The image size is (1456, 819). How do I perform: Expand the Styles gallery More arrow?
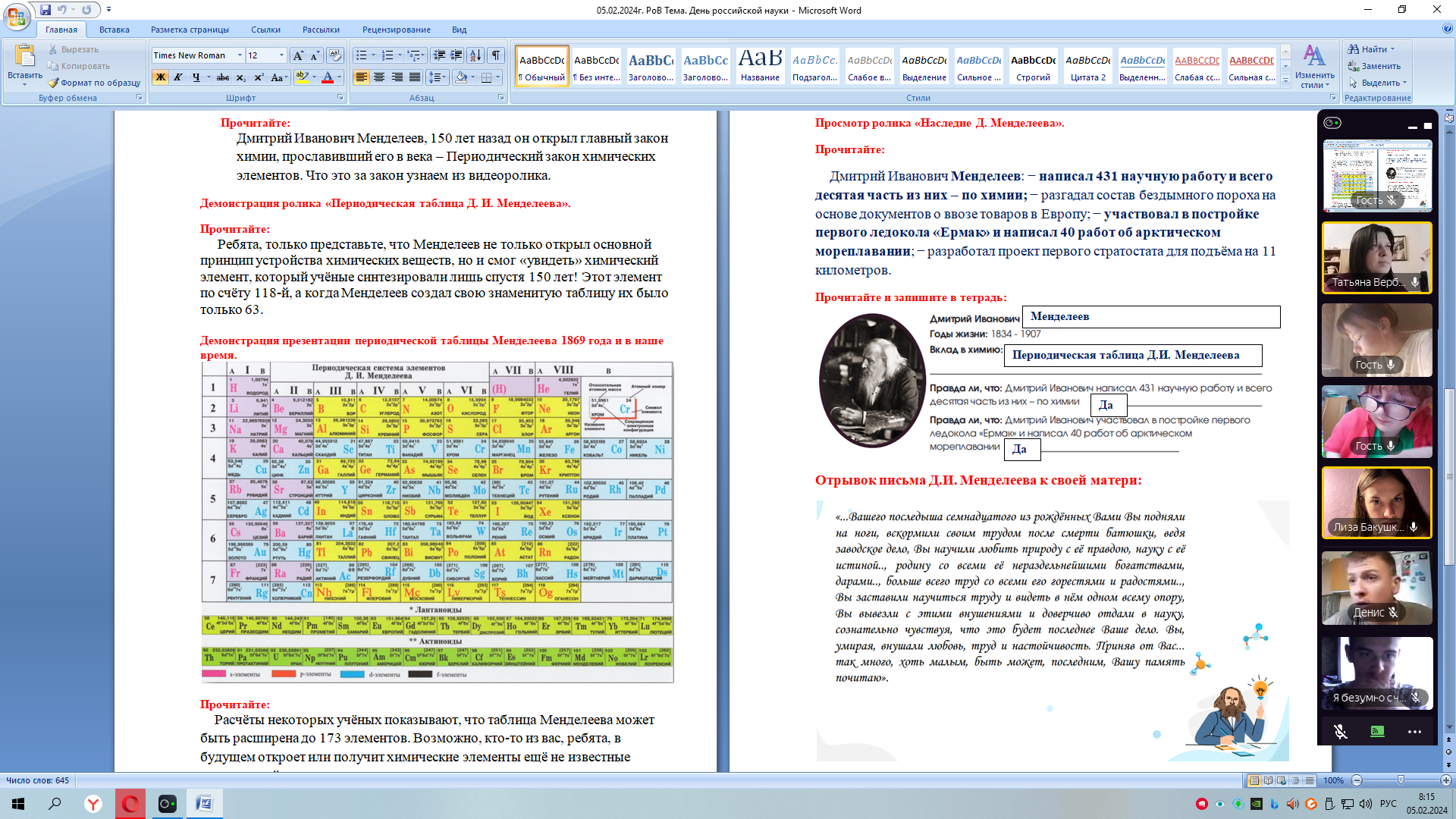1285,80
